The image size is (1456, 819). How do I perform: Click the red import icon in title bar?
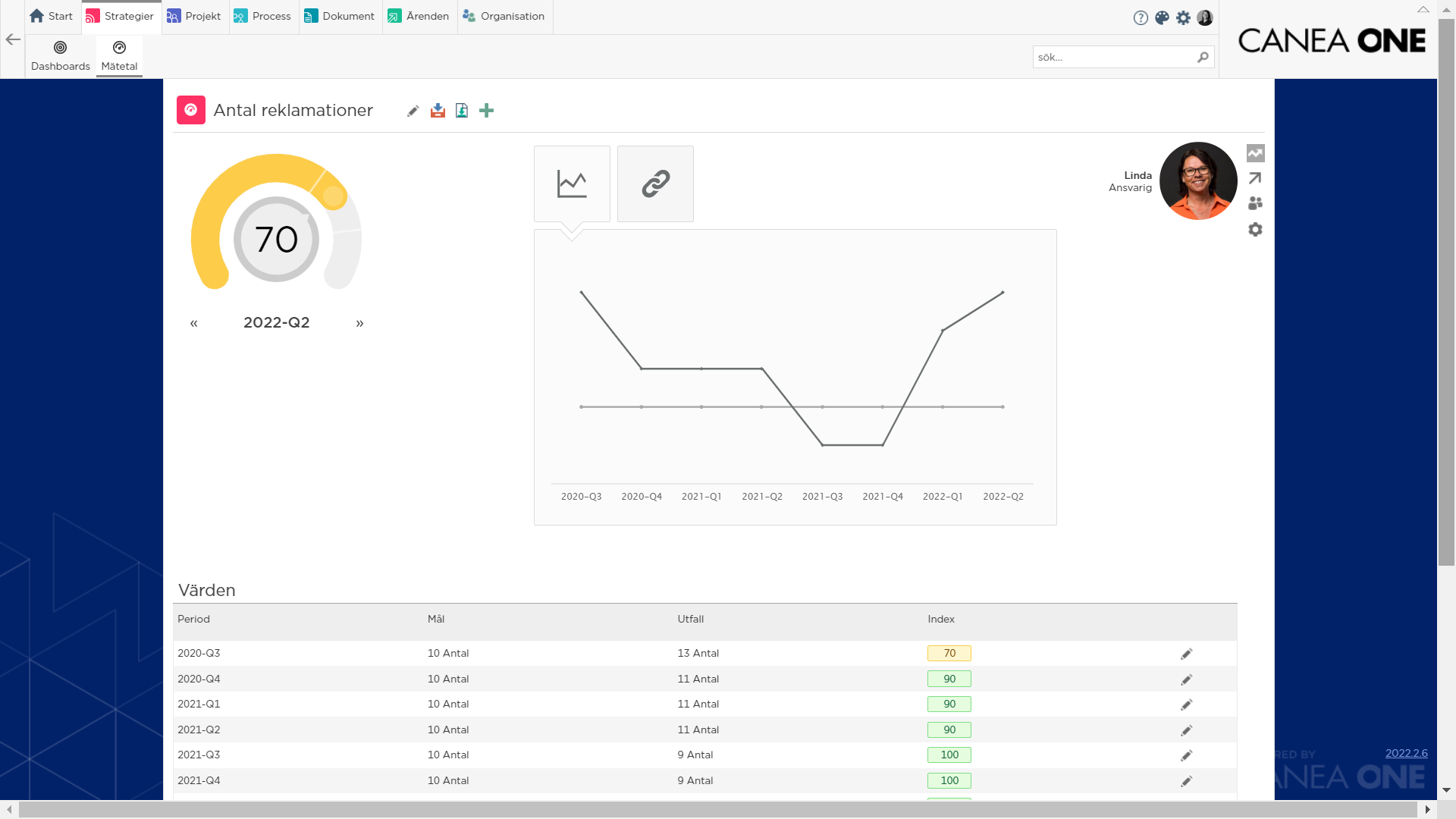pyautogui.click(x=438, y=111)
